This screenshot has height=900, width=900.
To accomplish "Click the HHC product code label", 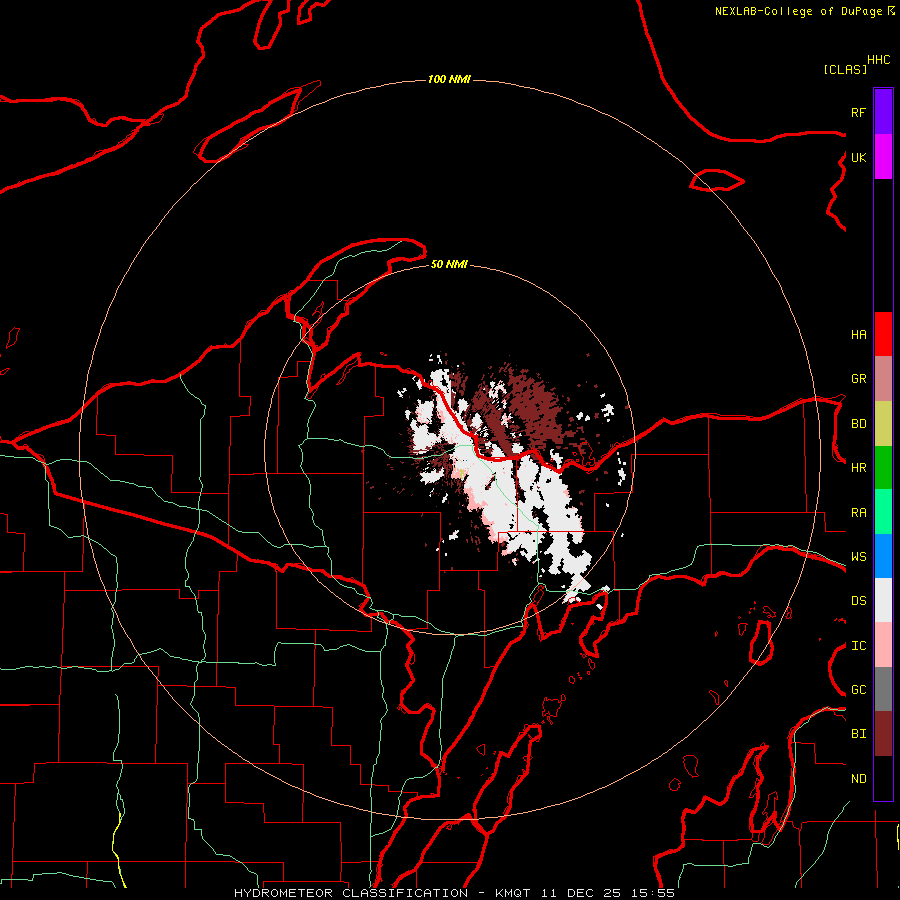I will click(x=879, y=60).
